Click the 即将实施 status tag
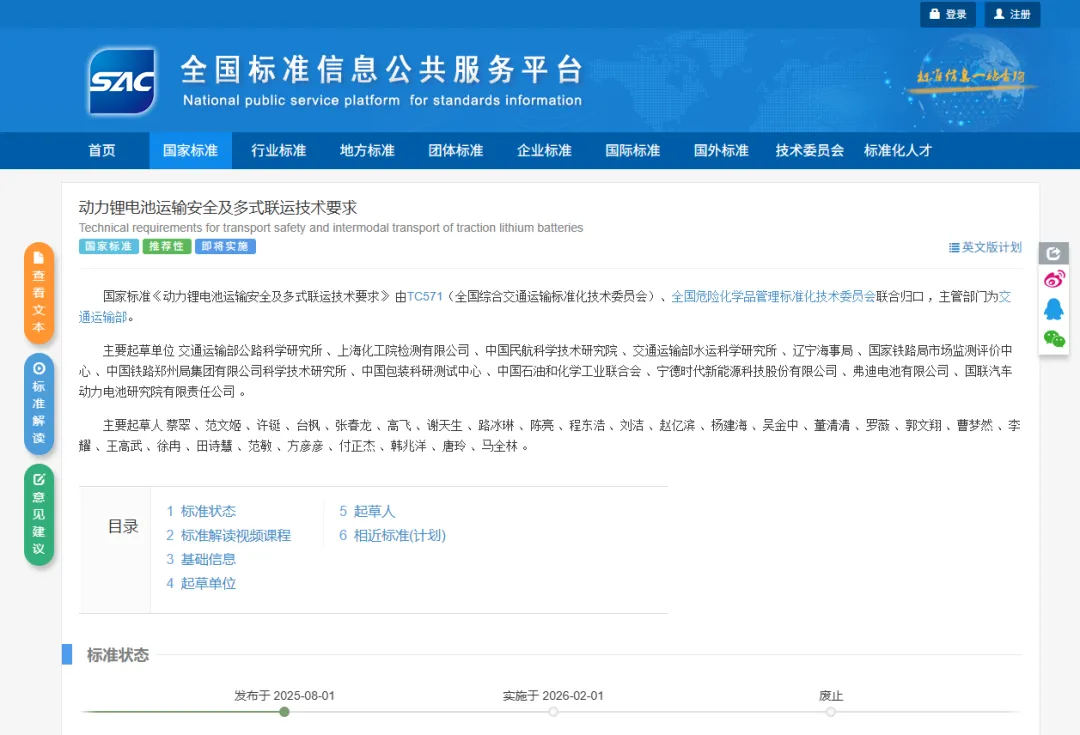Viewport: 1080px width, 735px height. pyautogui.click(x=226, y=246)
